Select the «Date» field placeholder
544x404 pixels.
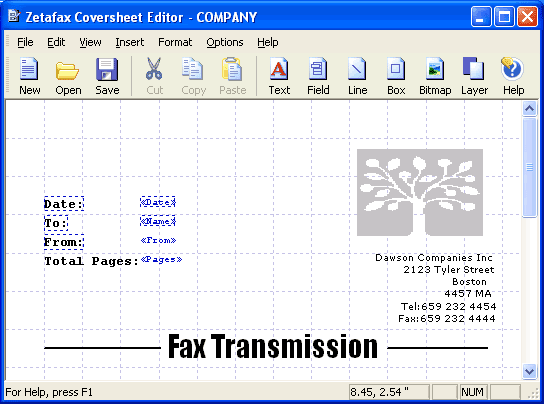click(158, 202)
